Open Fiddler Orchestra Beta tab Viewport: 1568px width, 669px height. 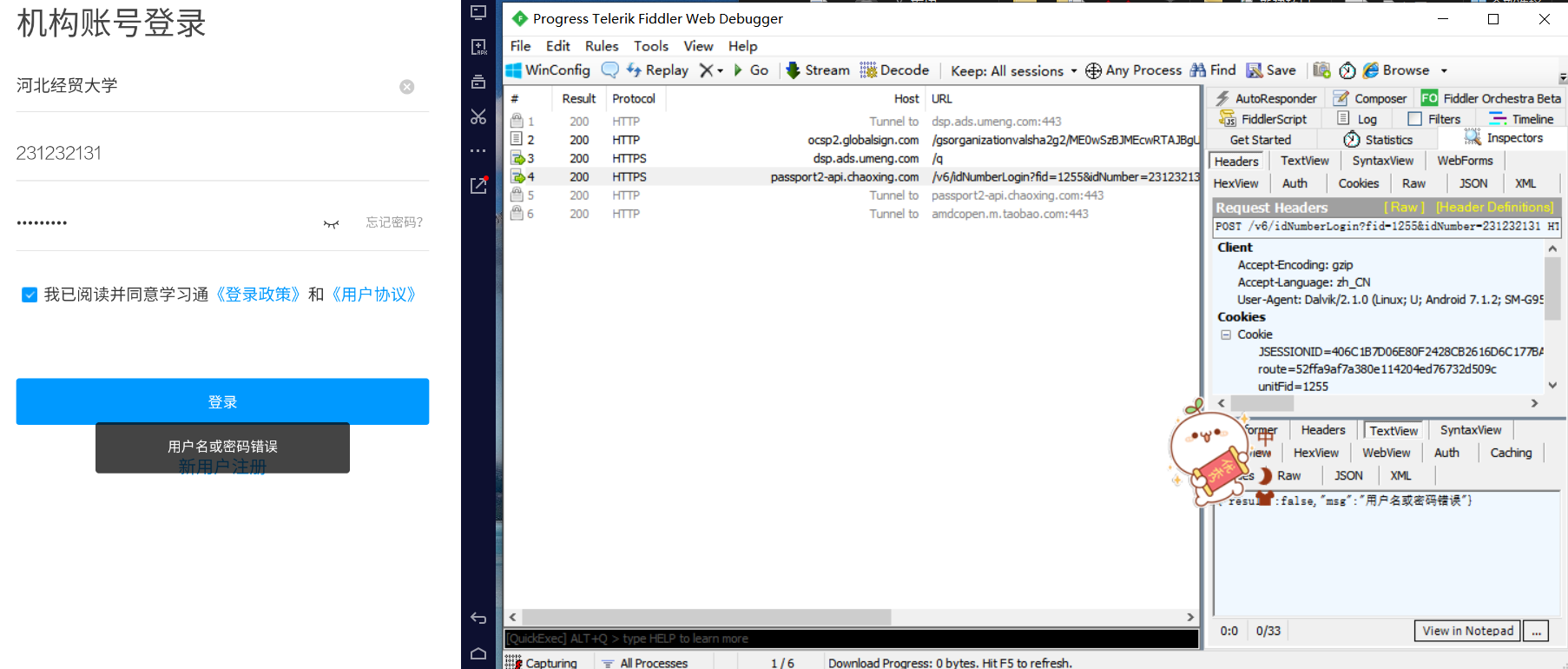tap(1490, 99)
